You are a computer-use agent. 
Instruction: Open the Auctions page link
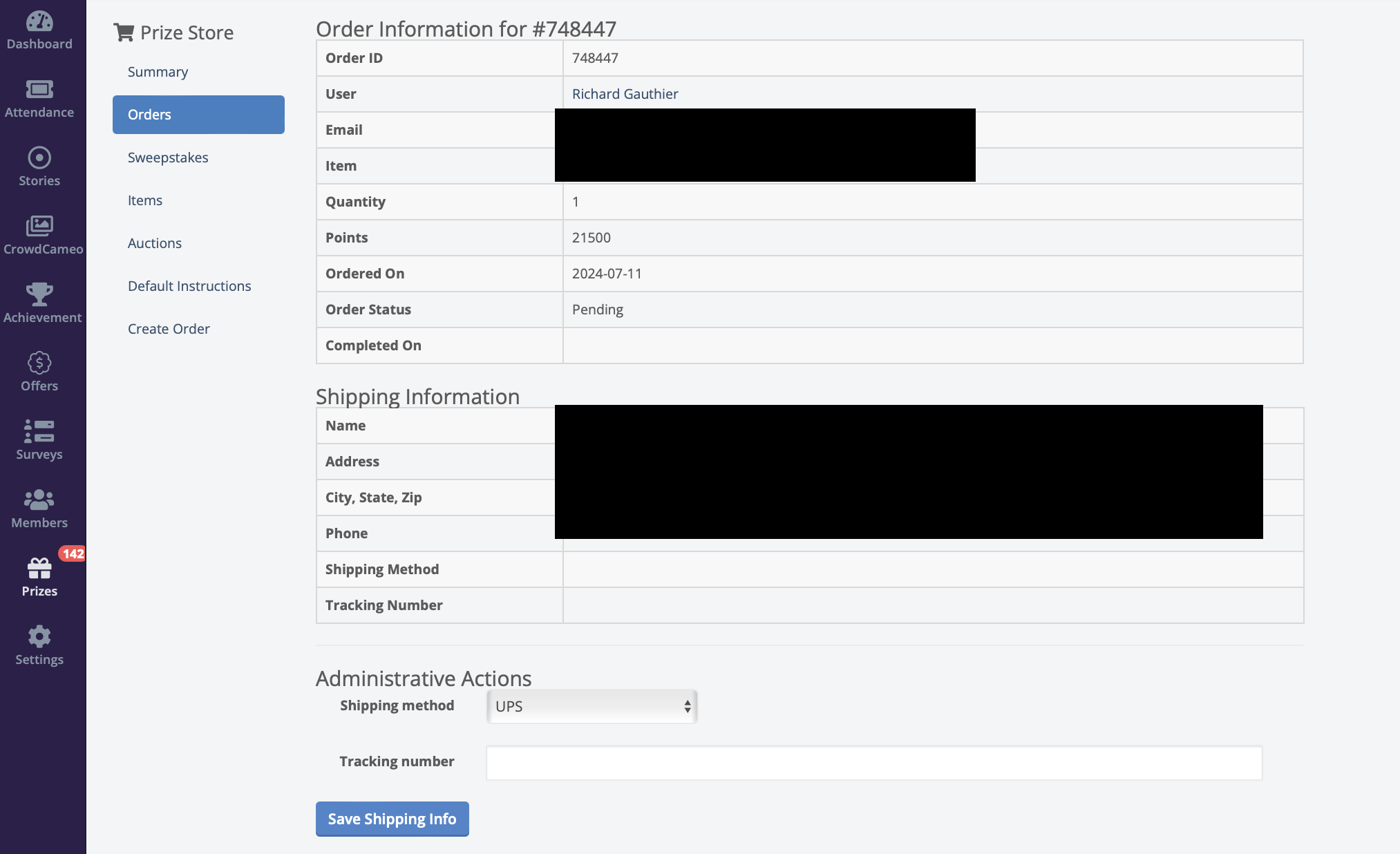[x=155, y=243]
